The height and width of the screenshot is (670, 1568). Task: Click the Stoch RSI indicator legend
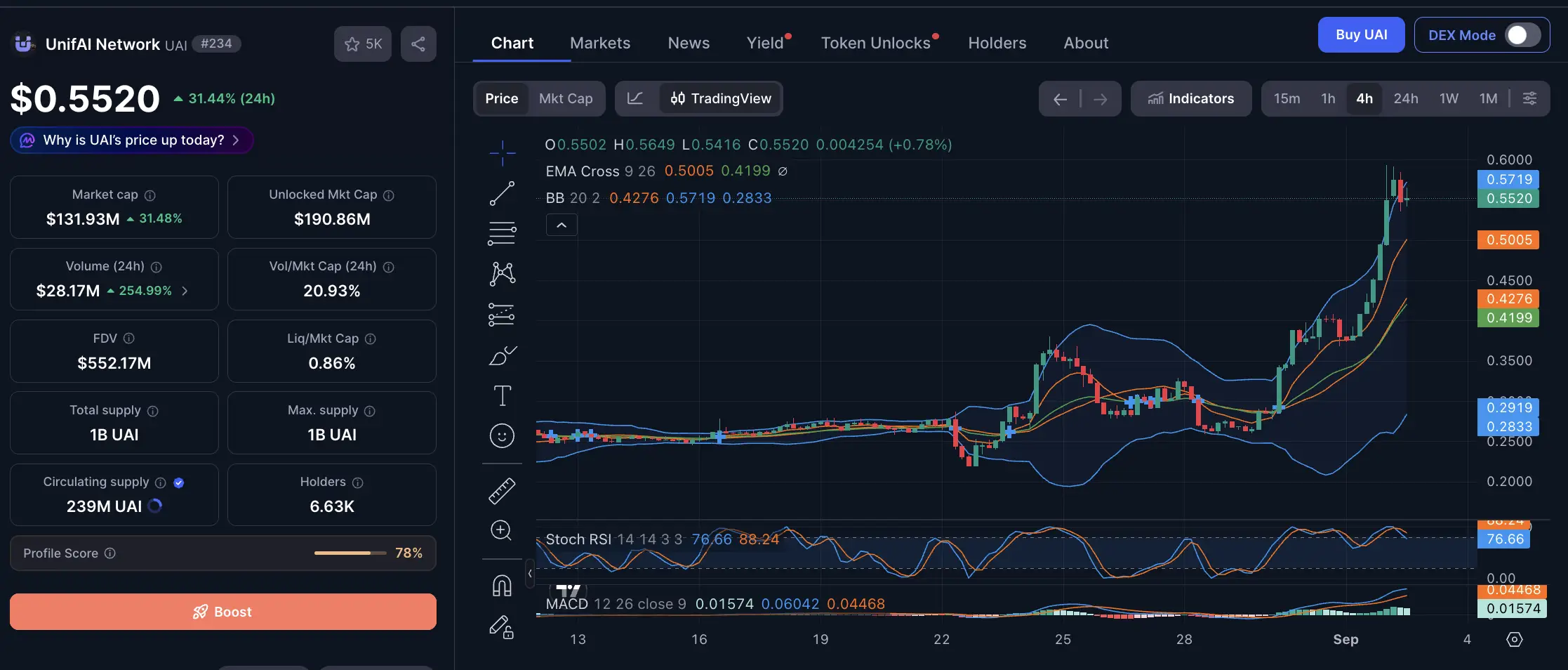[662, 539]
